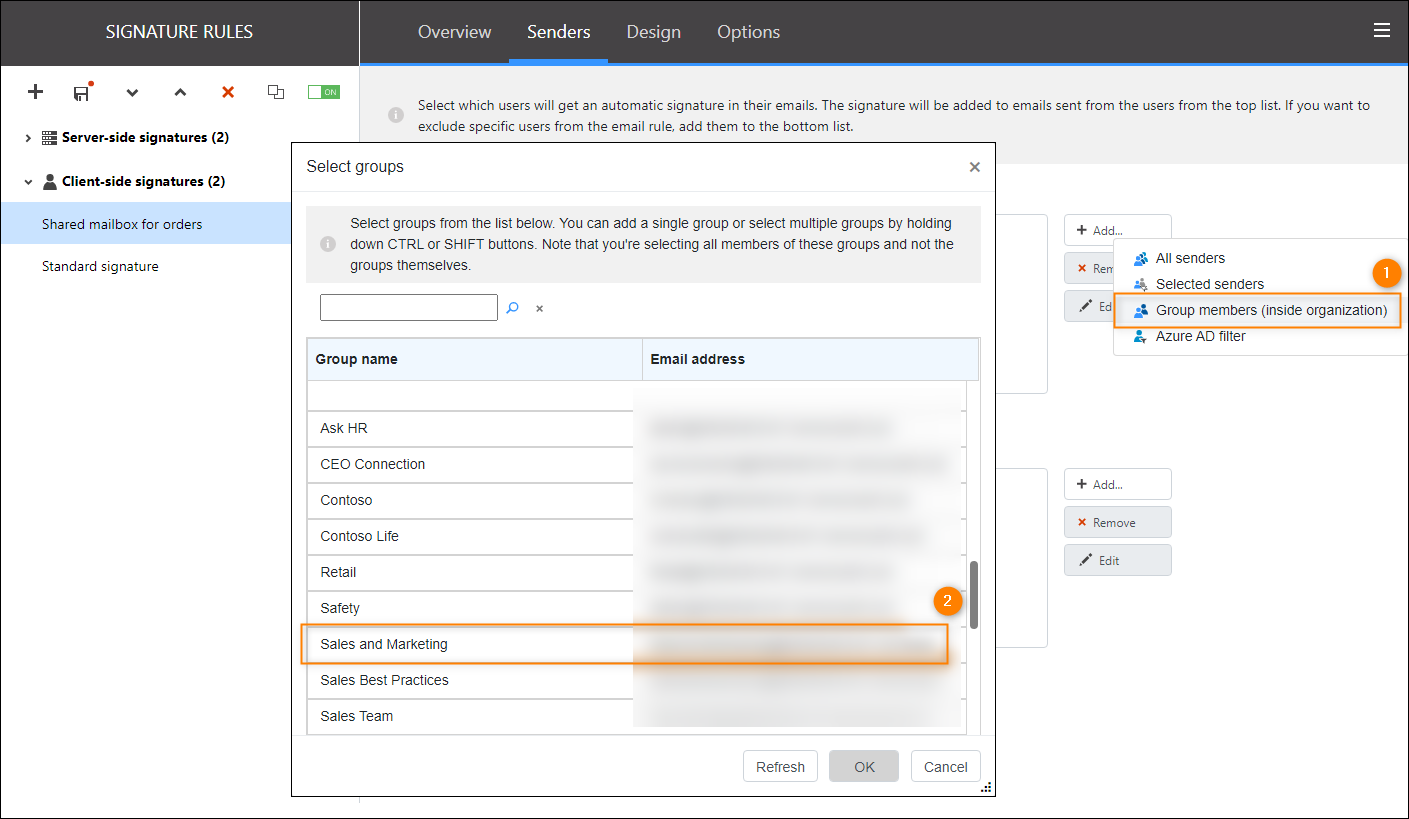
Task: Collapse the Client-side signatures section
Action: tap(27, 181)
